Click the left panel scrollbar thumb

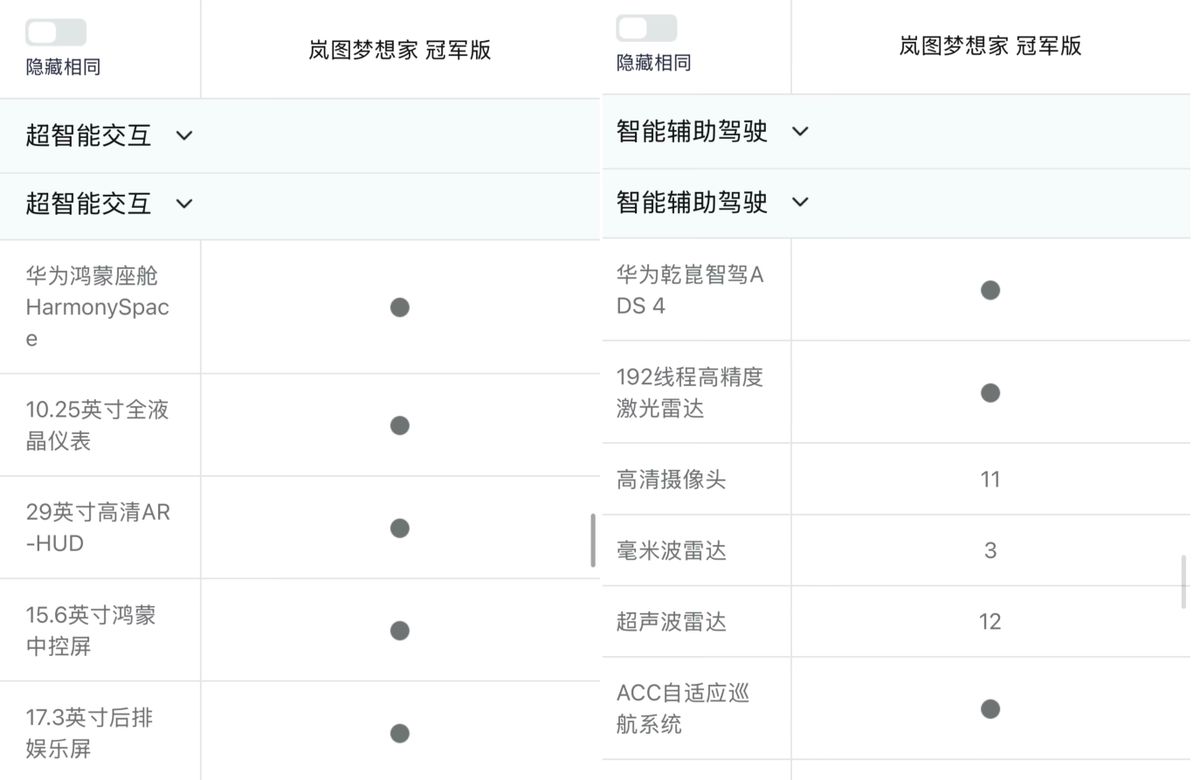coord(593,540)
